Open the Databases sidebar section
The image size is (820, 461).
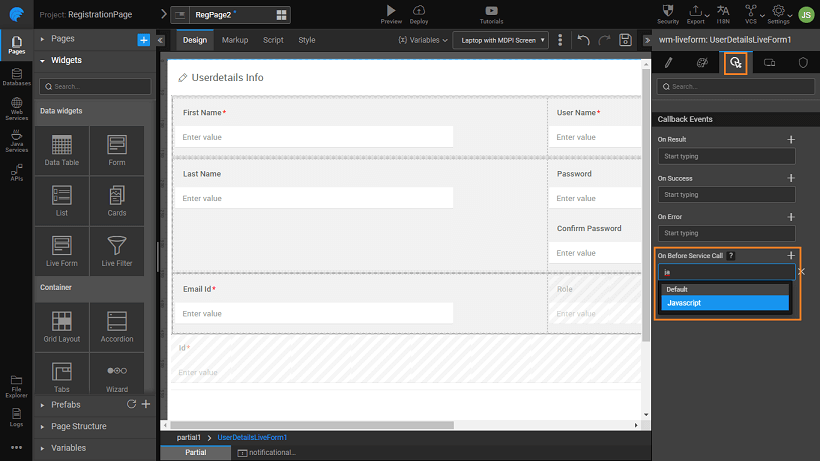click(x=16, y=77)
